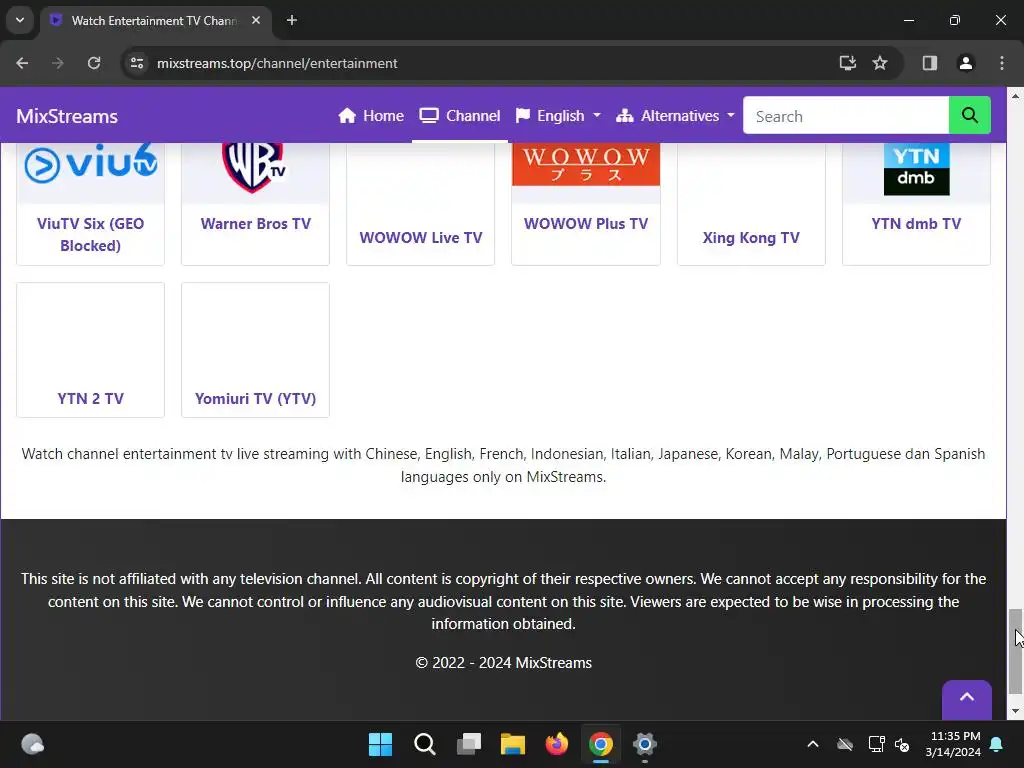Open the Settings gear taskbar icon
The width and height of the screenshot is (1024, 768).
[x=645, y=744]
